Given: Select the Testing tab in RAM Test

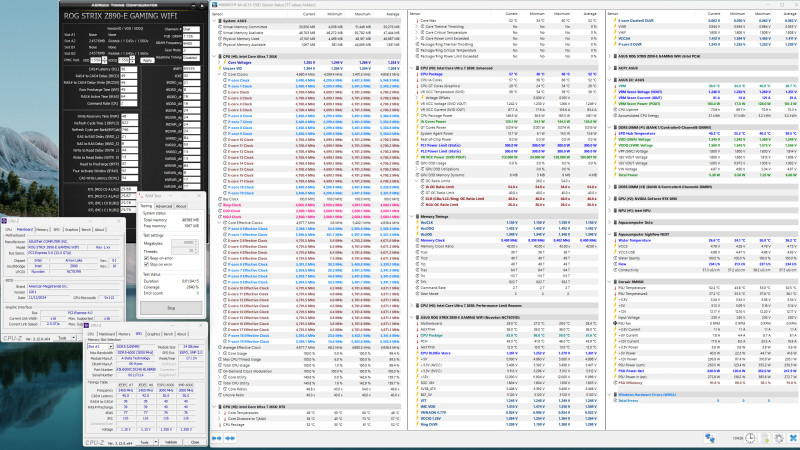Looking at the screenshot, I should coord(146,206).
